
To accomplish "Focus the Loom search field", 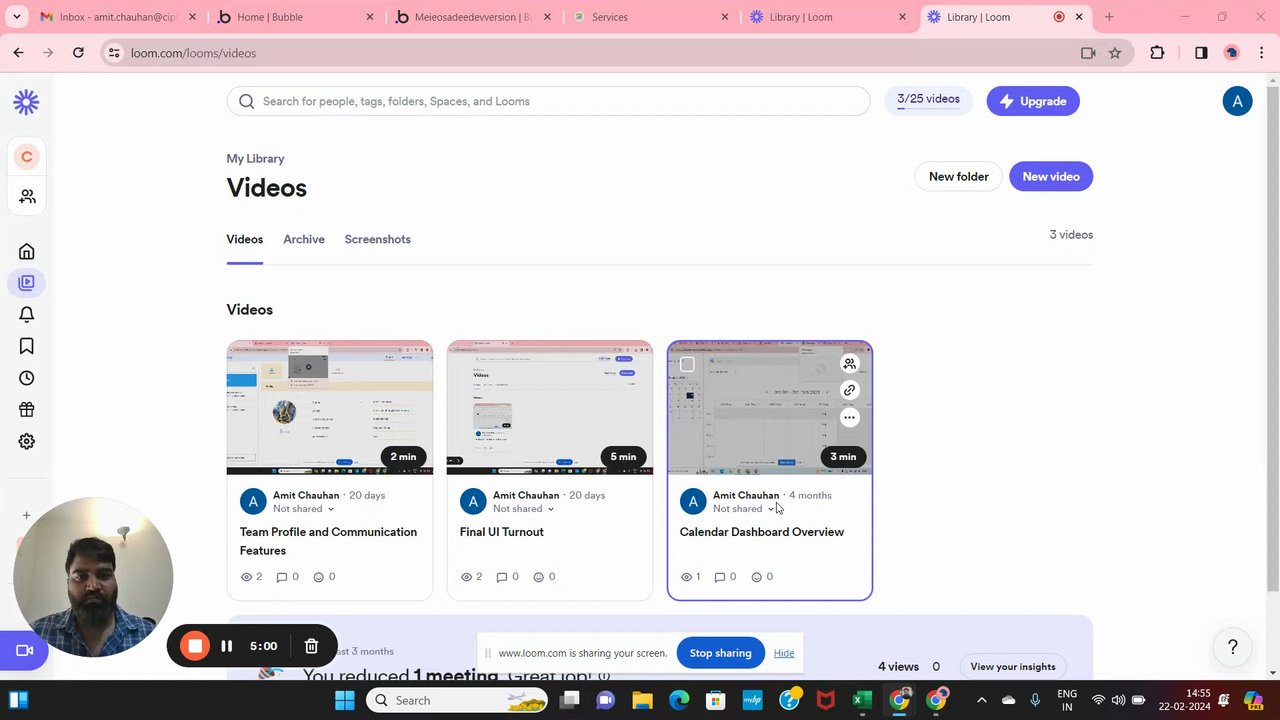I will pyautogui.click(x=548, y=101).
